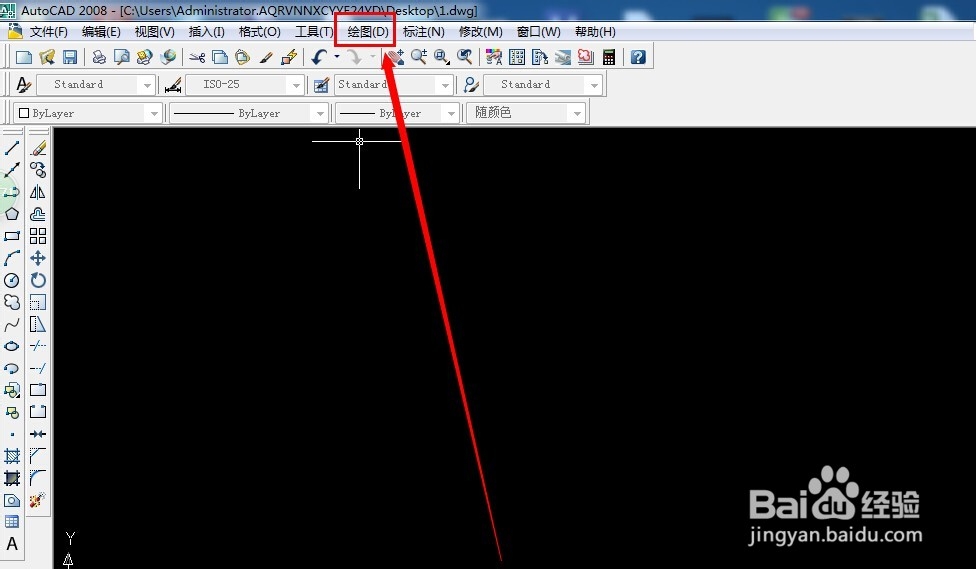Image resolution: width=976 pixels, height=569 pixels.
Task: Select the Point draw tool
Action: (12, 435)
